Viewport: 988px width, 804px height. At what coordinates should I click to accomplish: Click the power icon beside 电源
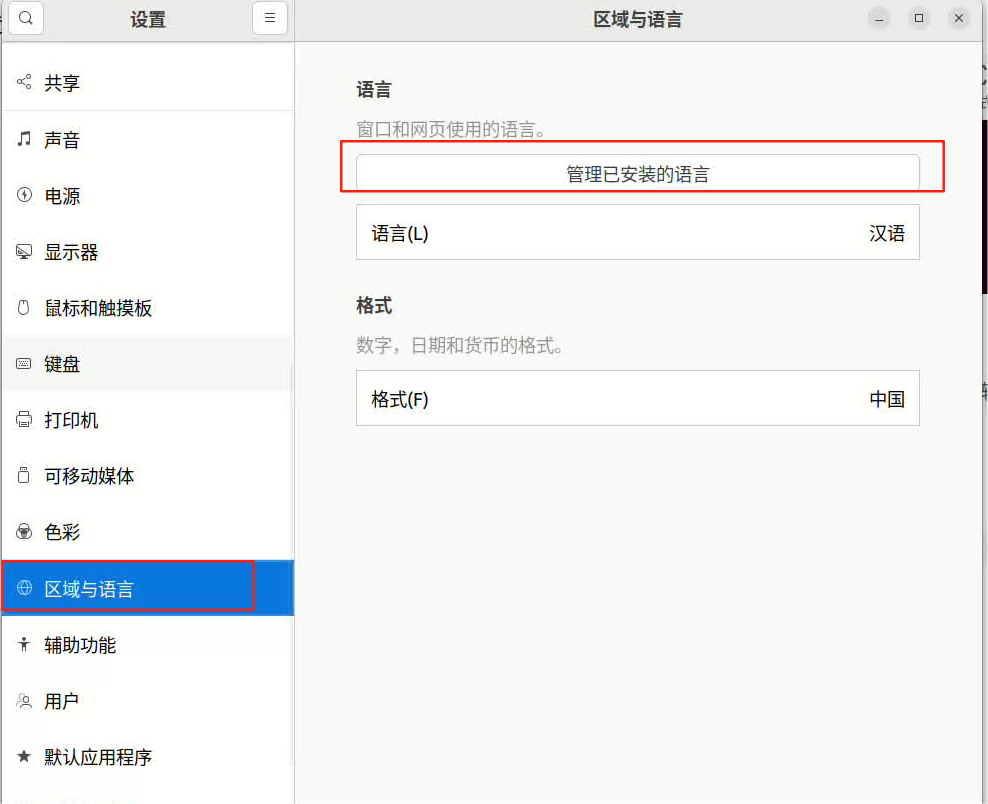click(24, 195)
